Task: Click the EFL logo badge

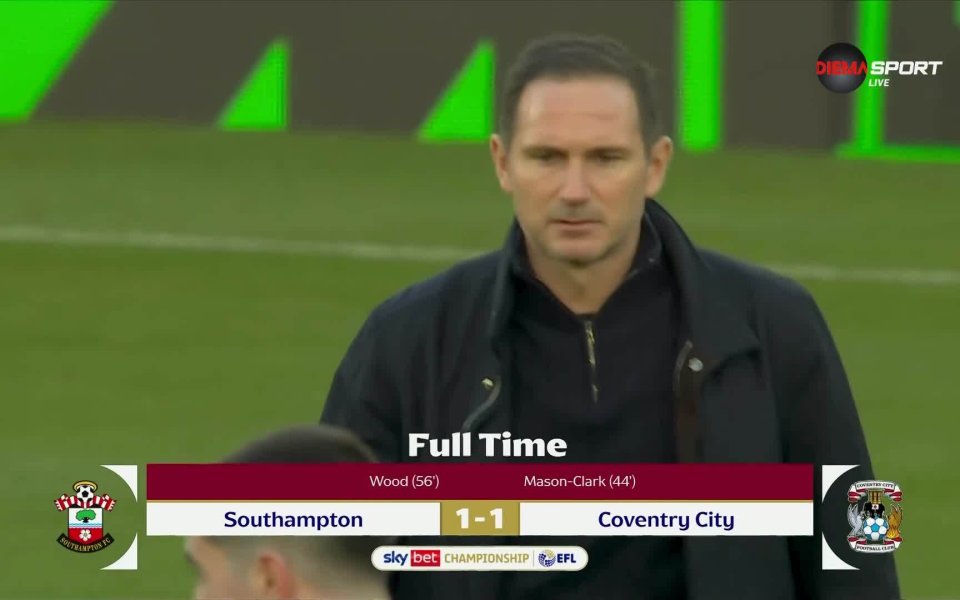Action: tap(557, 558)
